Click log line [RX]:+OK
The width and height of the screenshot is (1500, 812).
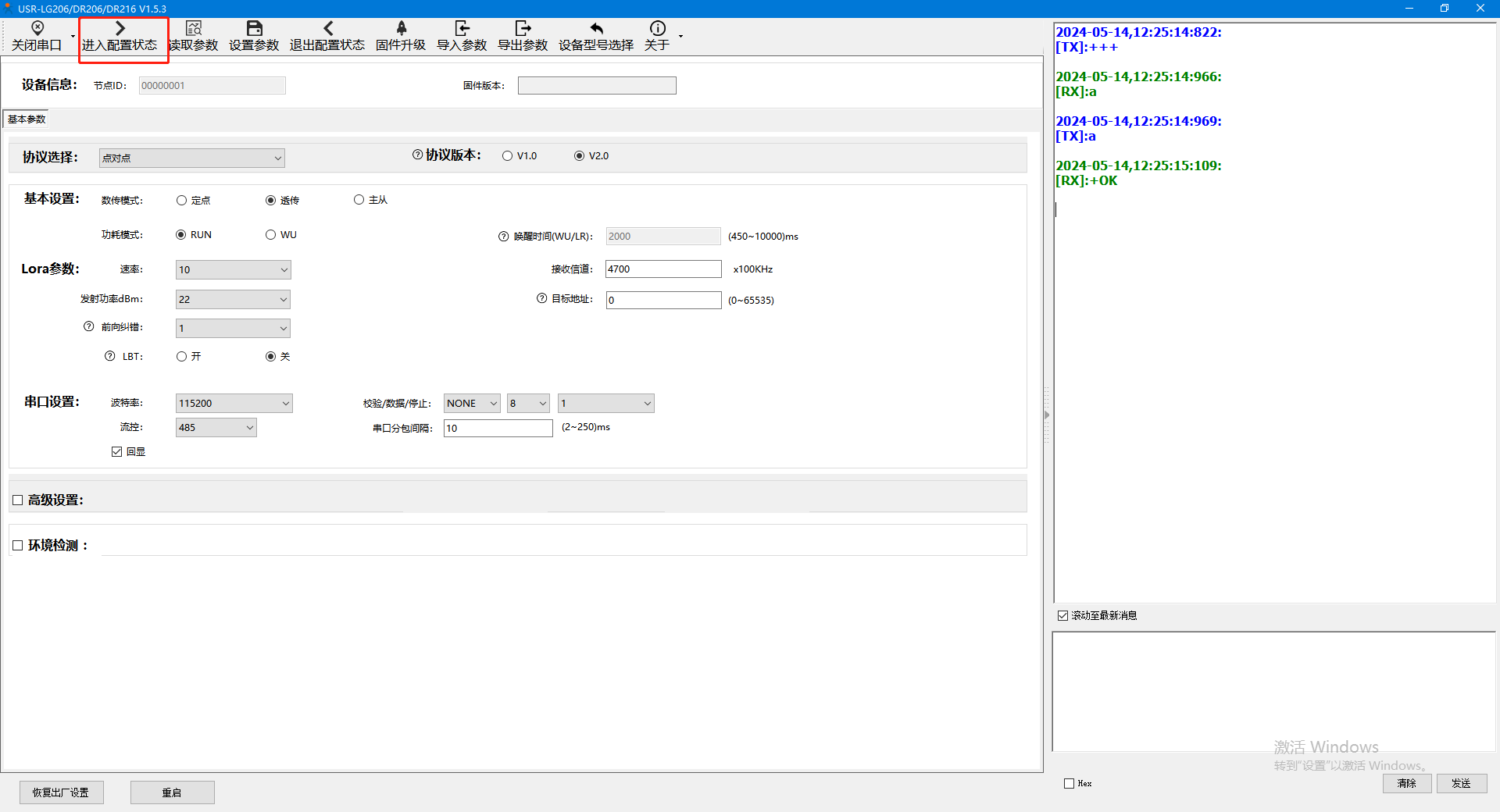1087,181
